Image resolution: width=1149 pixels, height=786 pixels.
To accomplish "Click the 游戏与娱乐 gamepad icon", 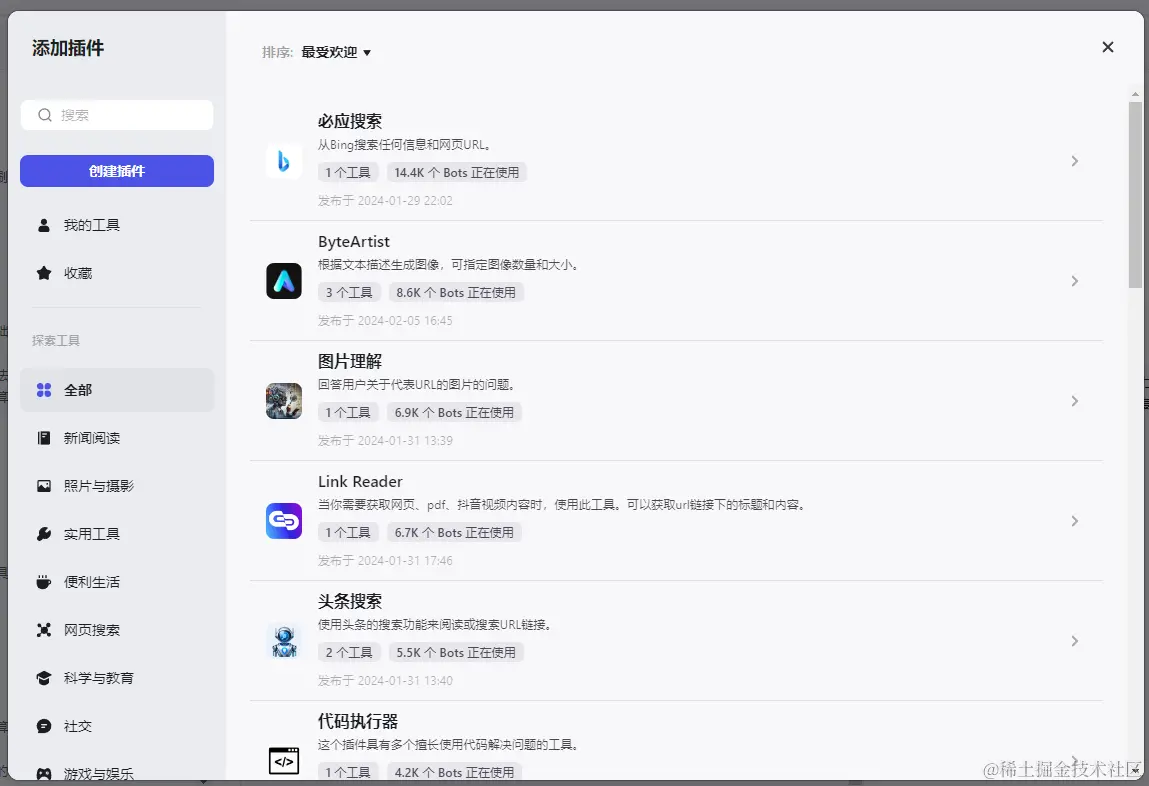I will (x=44, y=774).
